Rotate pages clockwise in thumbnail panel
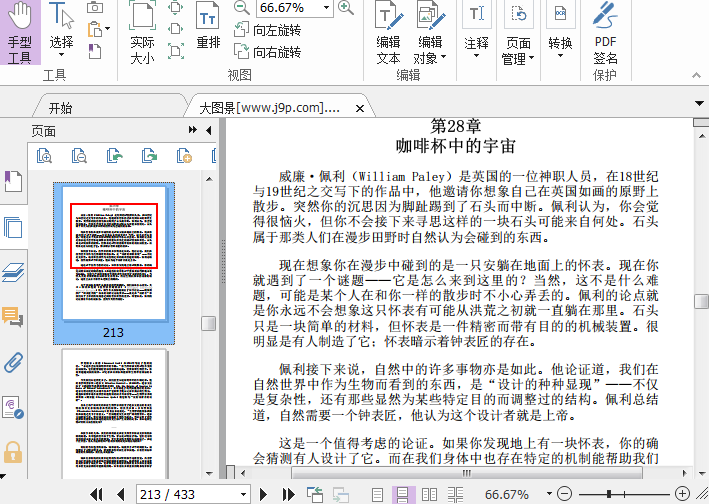This screenshot has width=709, height=504. [x=149, y=156]
